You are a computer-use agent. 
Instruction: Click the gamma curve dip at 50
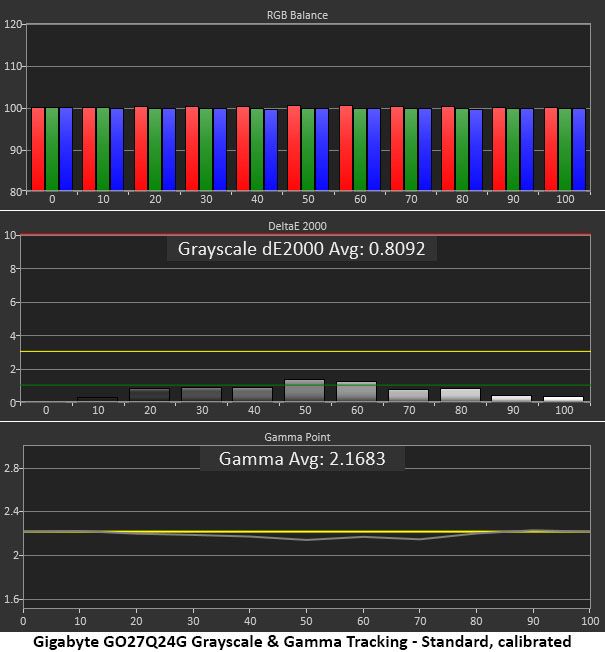coord(306,540)
